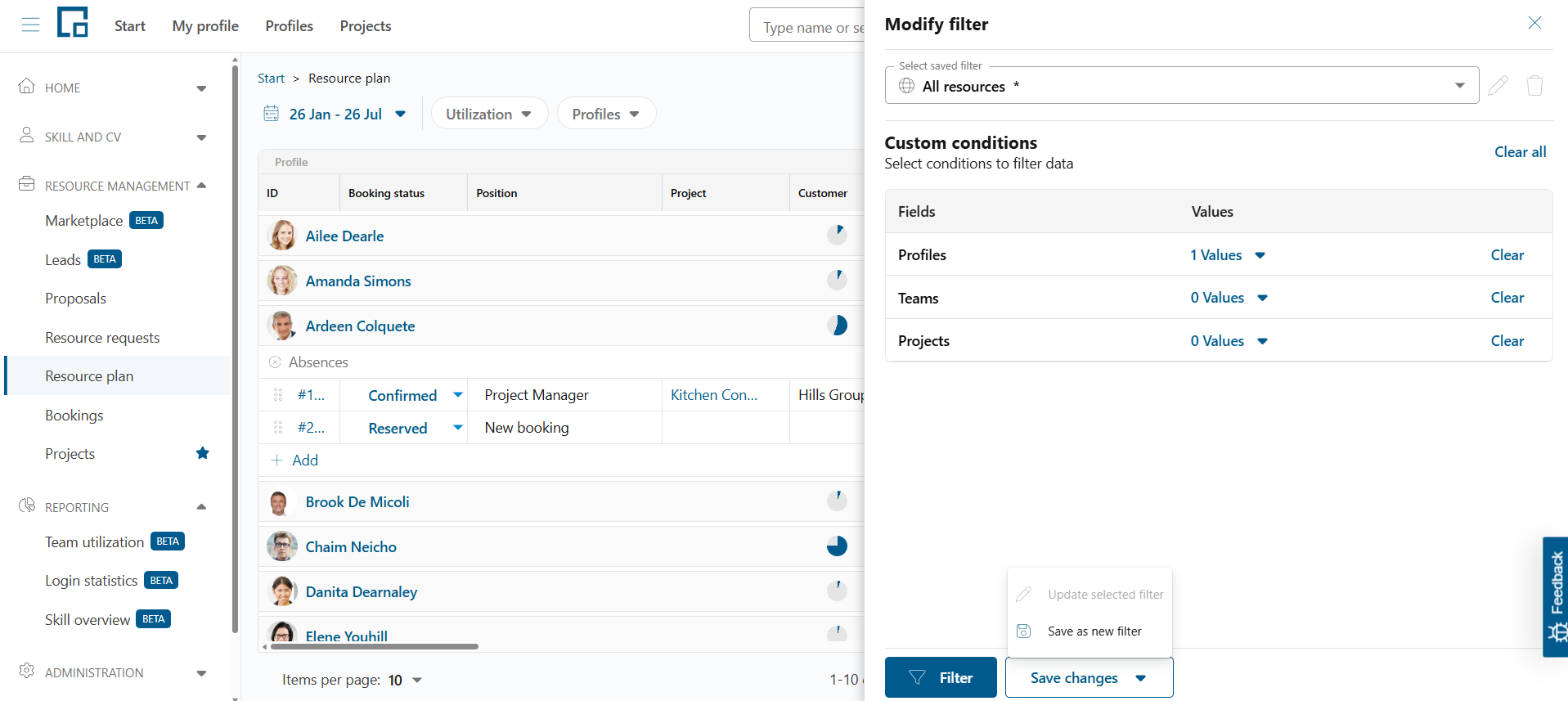Viewport: 1568px width, 701px height.
Task: Open the Start top menu
Action: pos(130,26)
